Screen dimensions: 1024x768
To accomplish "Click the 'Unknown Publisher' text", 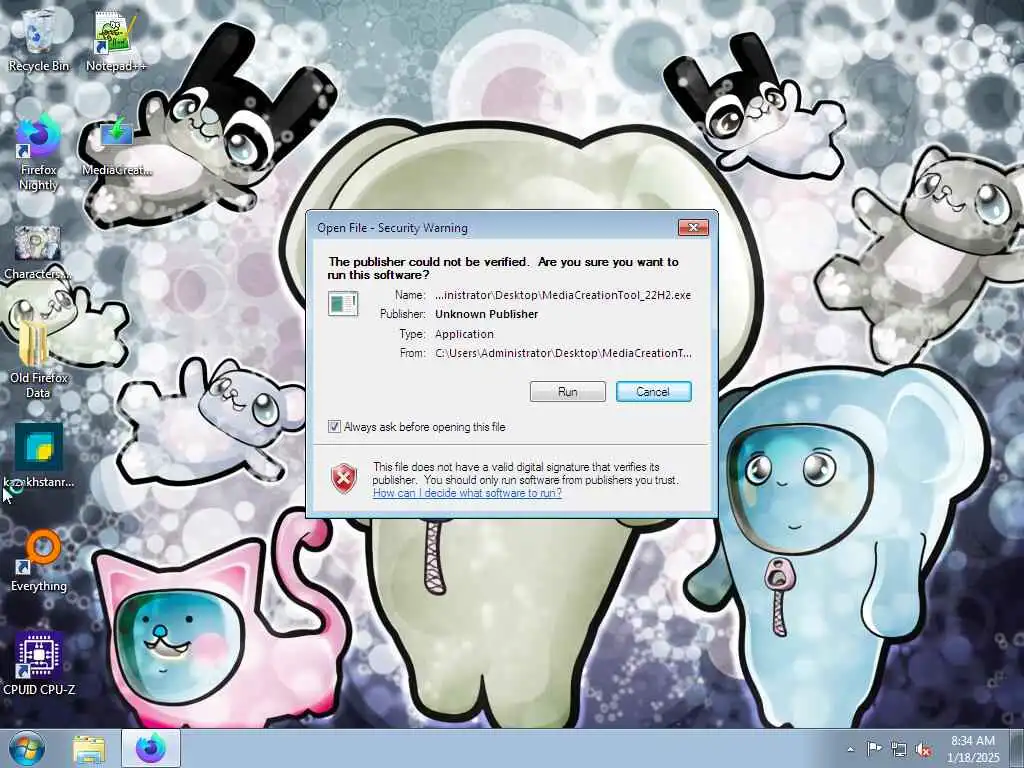I will click(487, 314).
